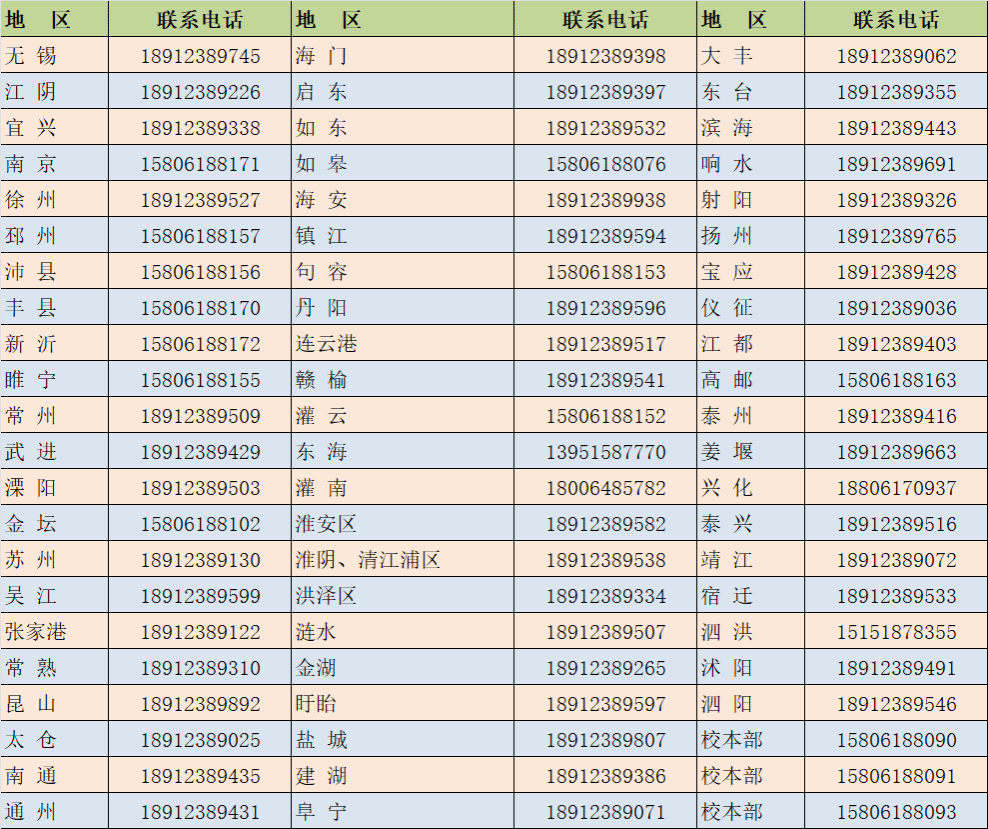The height and width of the screenshot is (829, 988).
Task: Select 苏州 phone number 18912389130
Action: [x=200, y=560]
